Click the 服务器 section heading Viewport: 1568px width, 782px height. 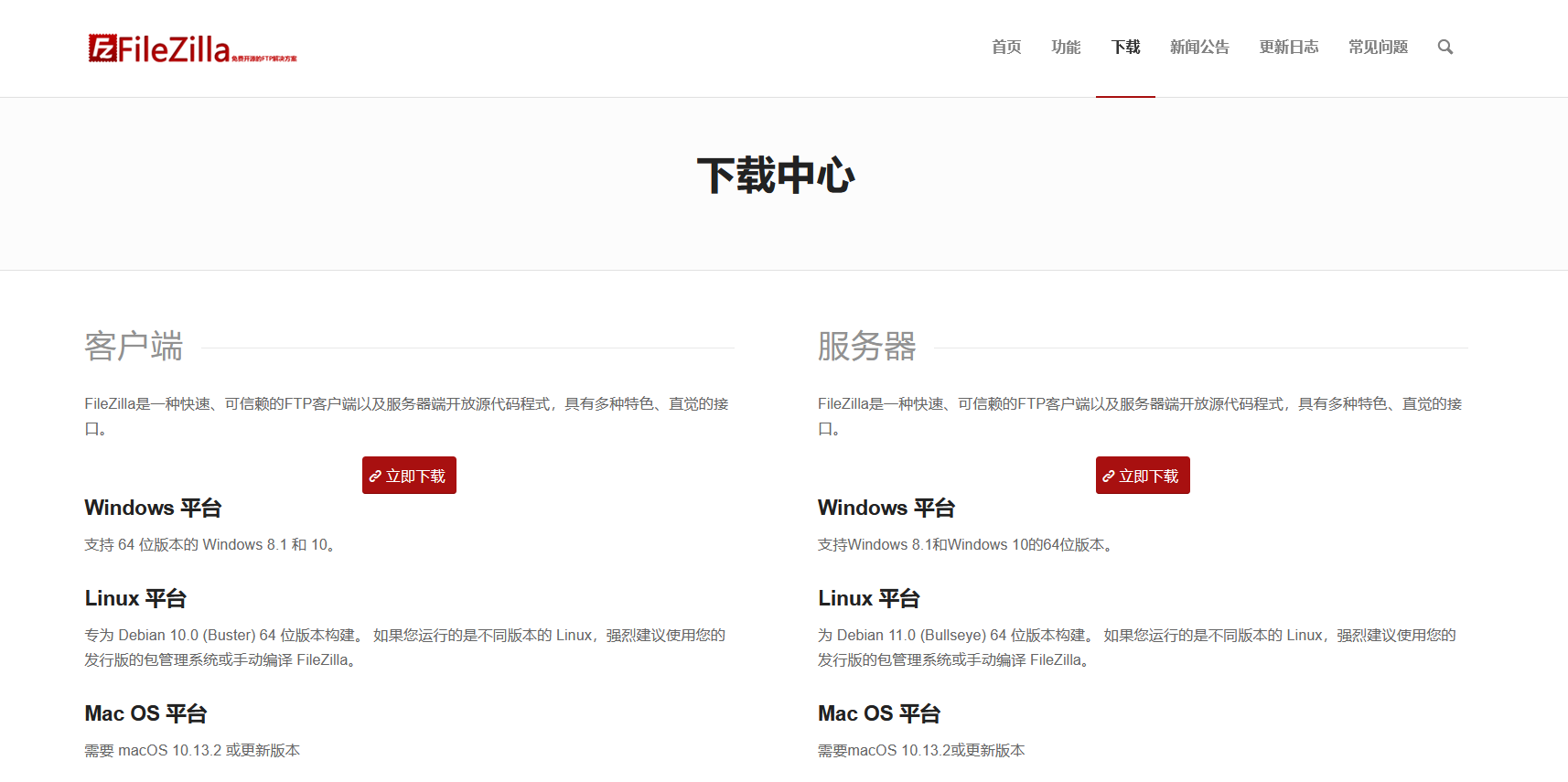[866, 347]
